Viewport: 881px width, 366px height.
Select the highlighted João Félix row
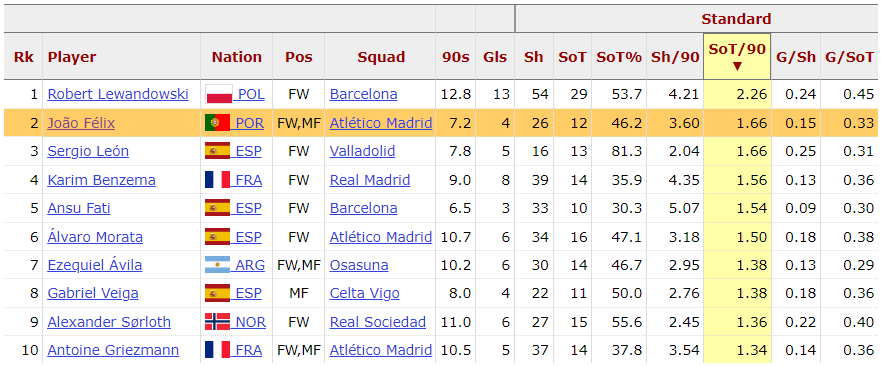pyautogui.click(x=440, y=123)
